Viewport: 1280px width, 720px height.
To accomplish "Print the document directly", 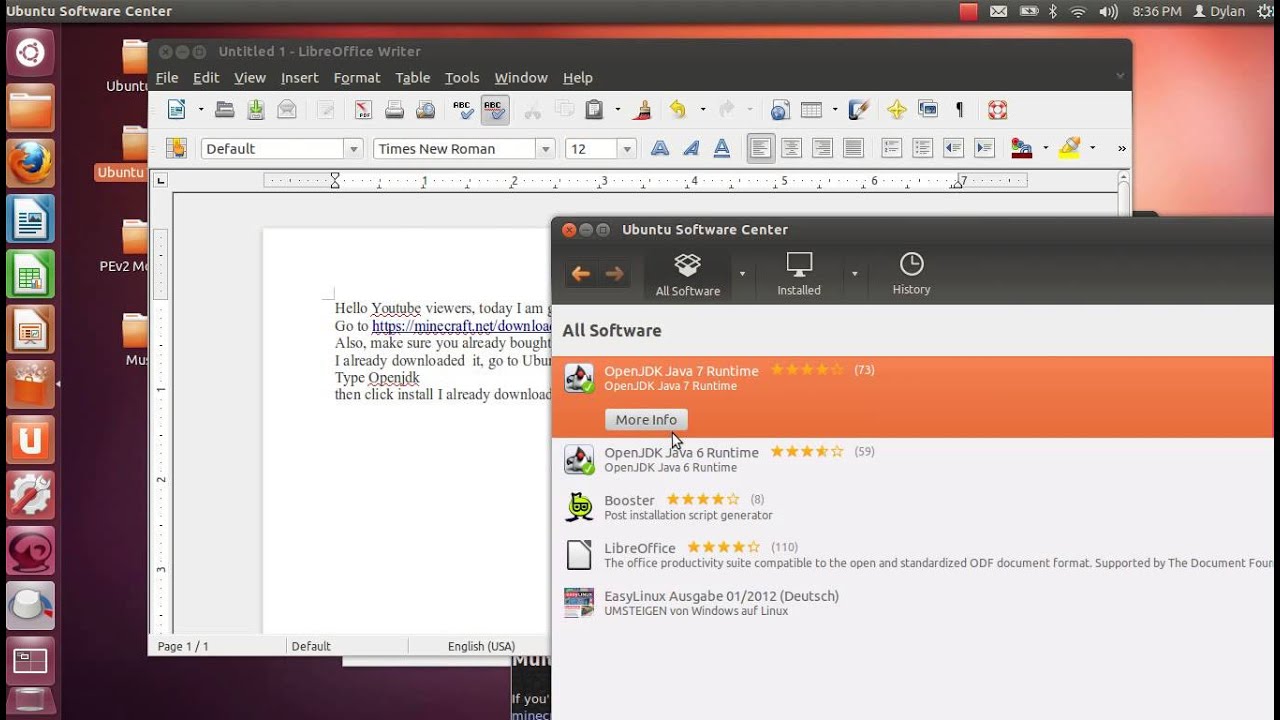I will pos(394,110).
